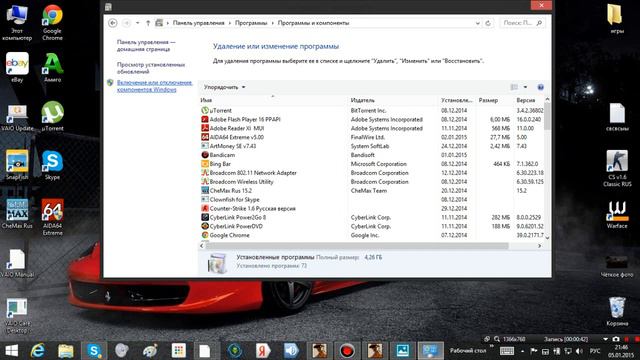Click the Bandicam record taskbar icon
640x360 pixels.
pos(347,351)
